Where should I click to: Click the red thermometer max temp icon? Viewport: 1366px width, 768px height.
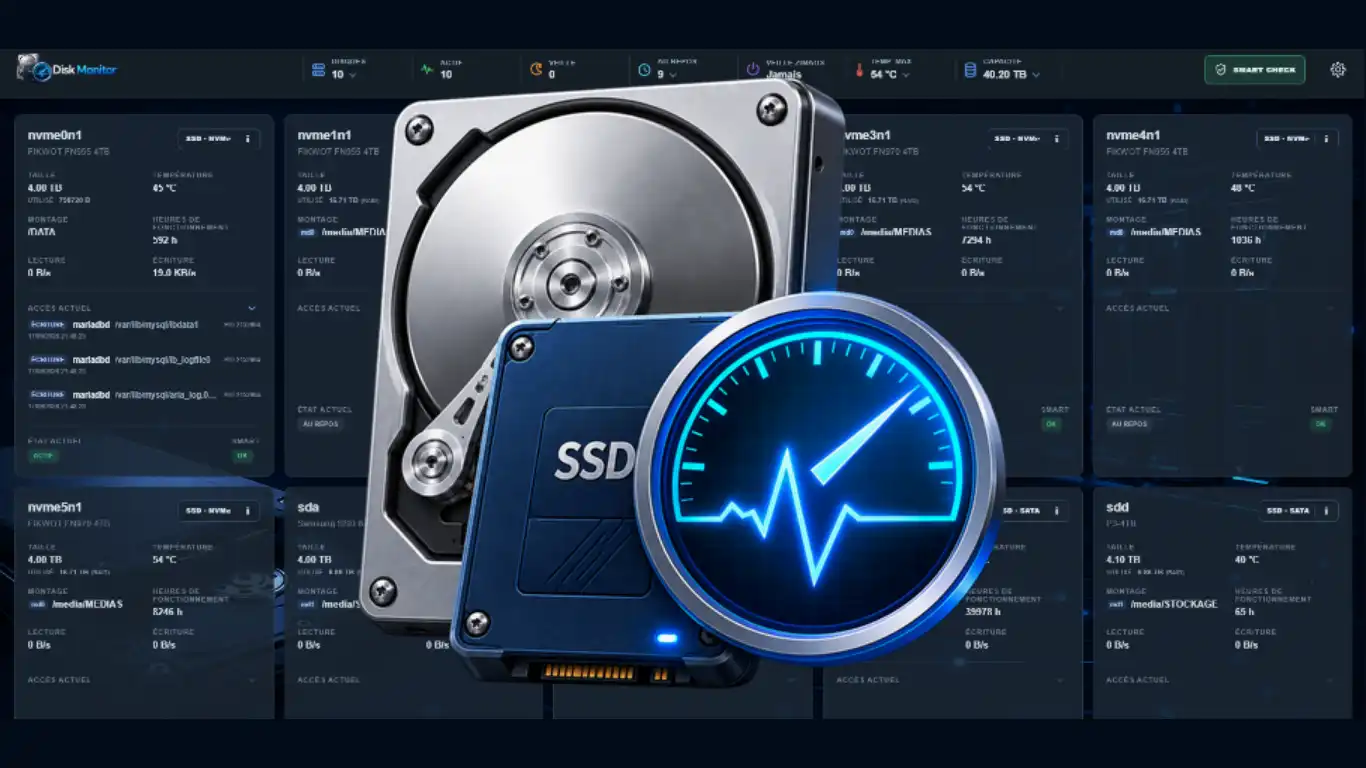(x=859, y=71)
